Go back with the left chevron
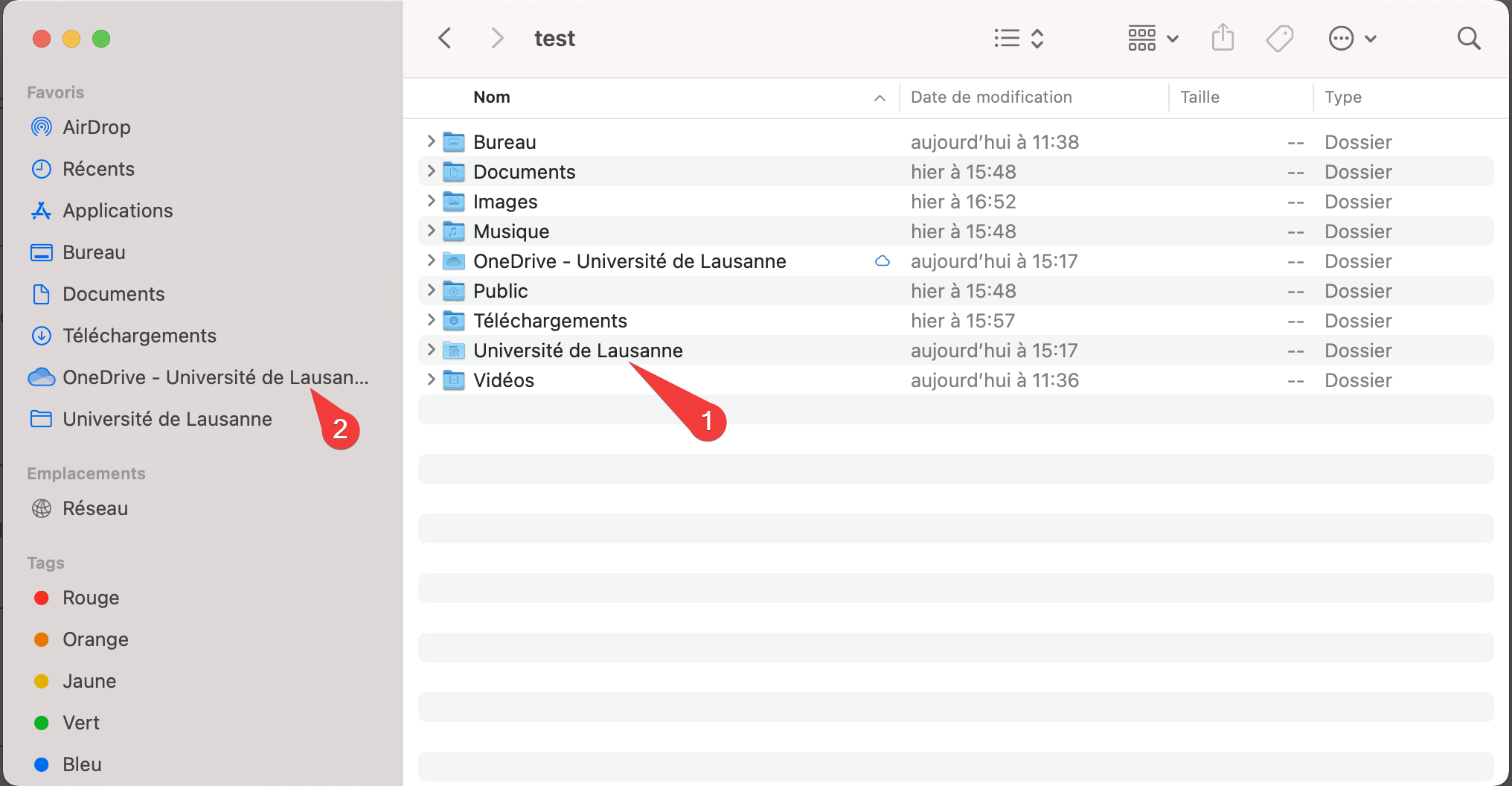This screenshot has width=1512, height=786. click(x=445, y=38)
